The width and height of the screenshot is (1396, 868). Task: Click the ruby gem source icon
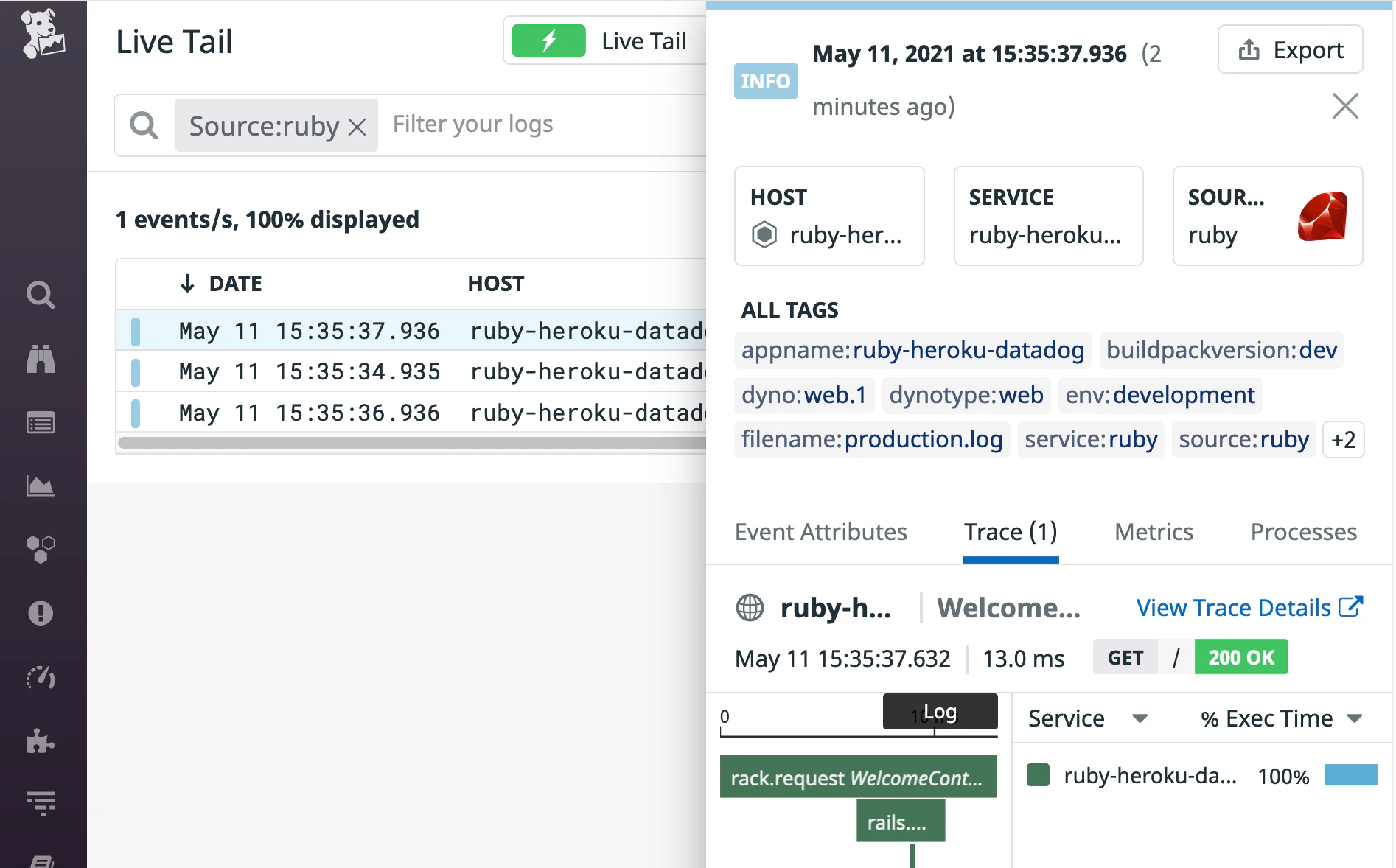[x=1323, y=216]
